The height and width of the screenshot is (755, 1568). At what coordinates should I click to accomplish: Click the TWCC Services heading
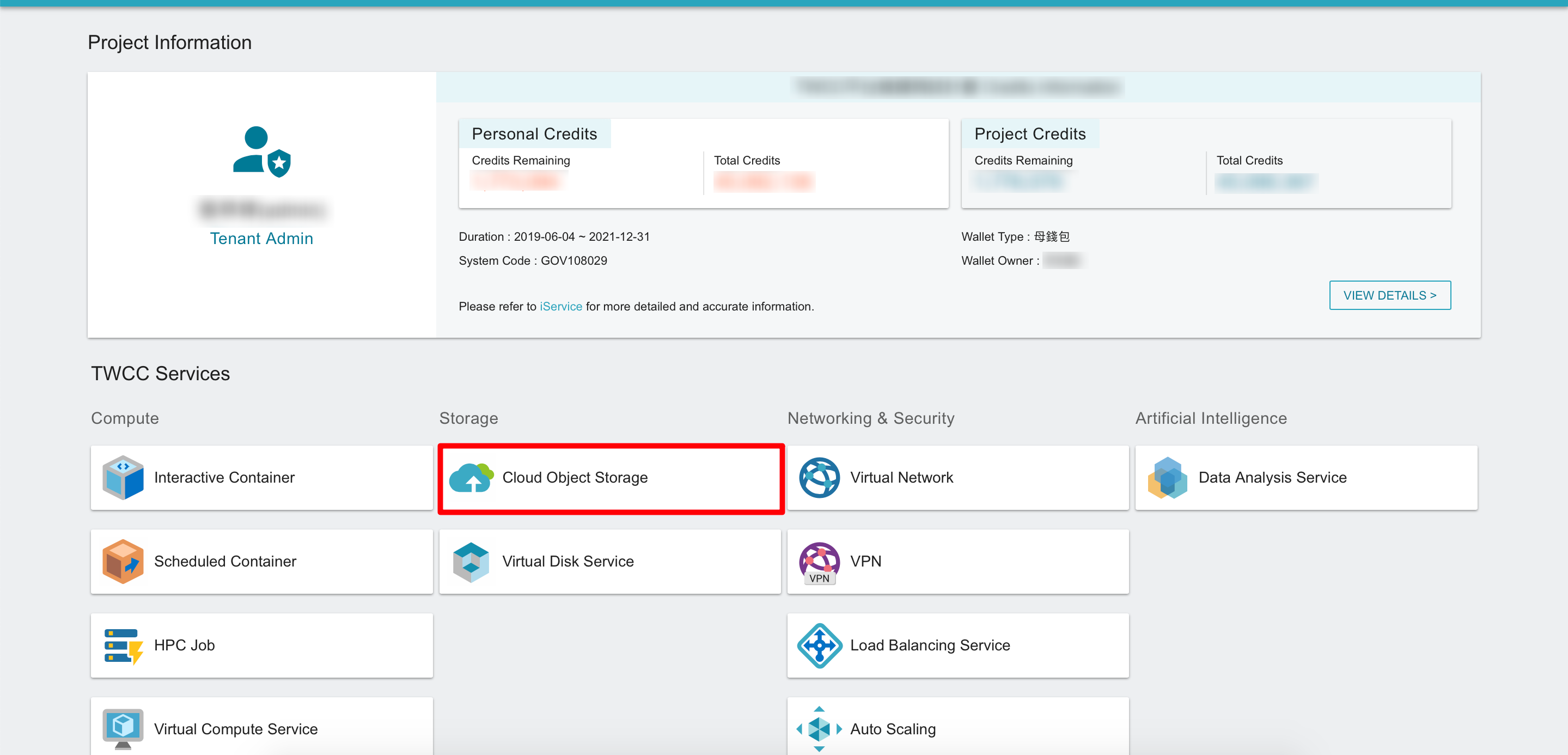click(161, 373)
